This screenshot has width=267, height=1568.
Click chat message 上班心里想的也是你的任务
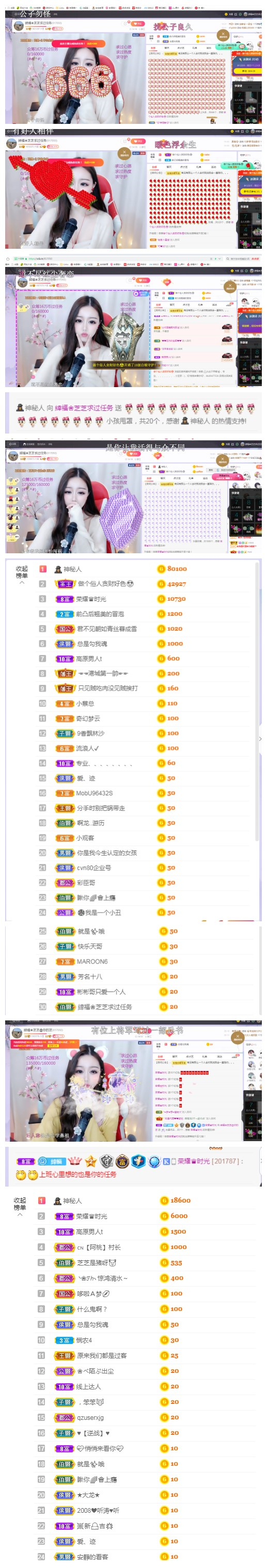pos(77,1174)
